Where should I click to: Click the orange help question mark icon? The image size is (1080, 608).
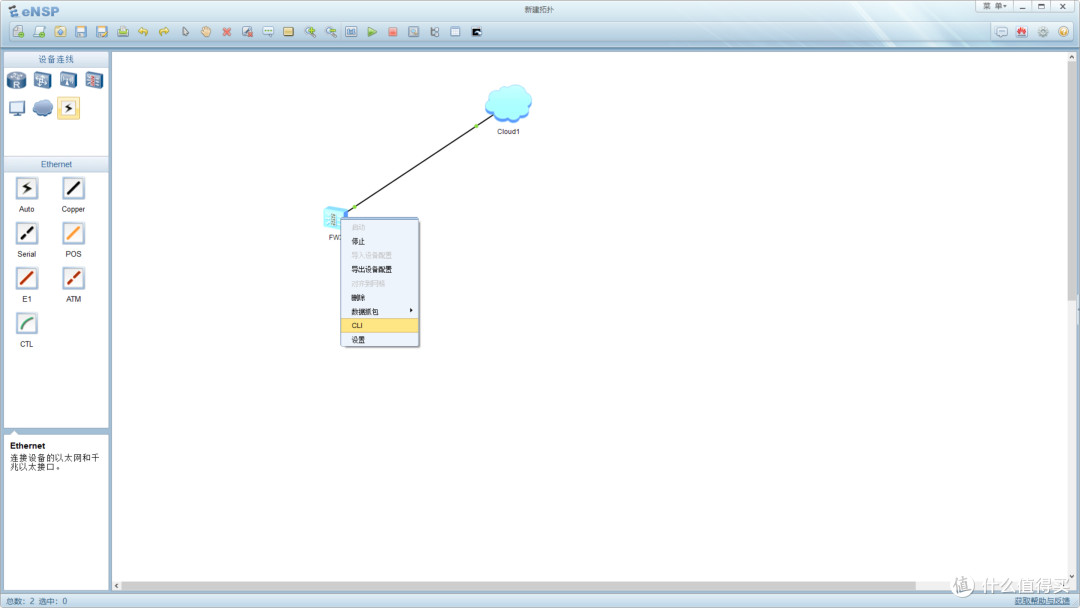click(1063, 32)
